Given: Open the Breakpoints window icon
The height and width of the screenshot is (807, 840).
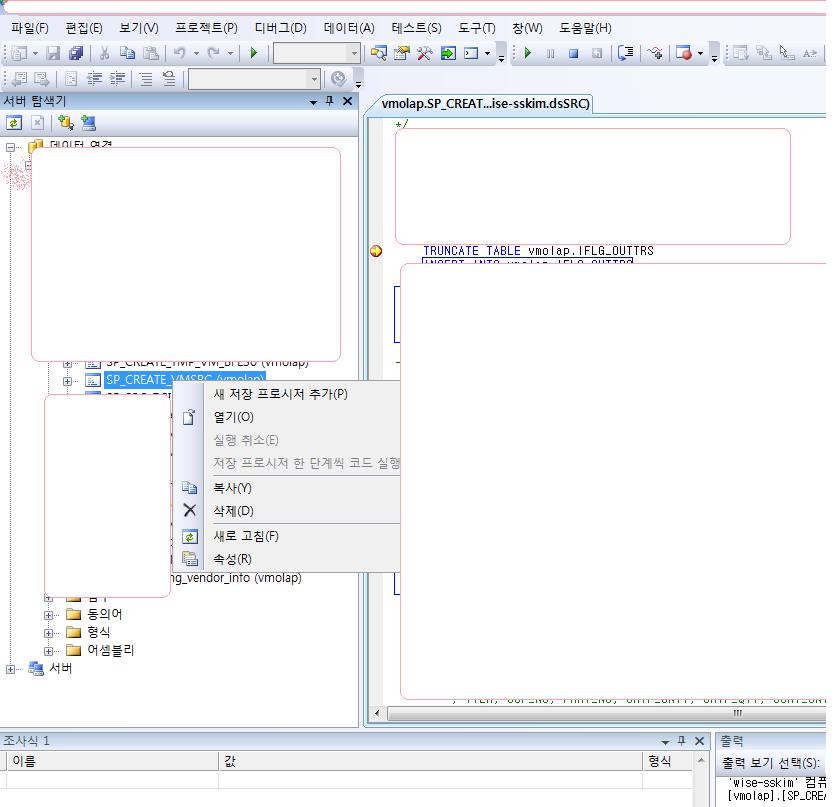Looking at the screenshot, I should click(x=684, y=53).
